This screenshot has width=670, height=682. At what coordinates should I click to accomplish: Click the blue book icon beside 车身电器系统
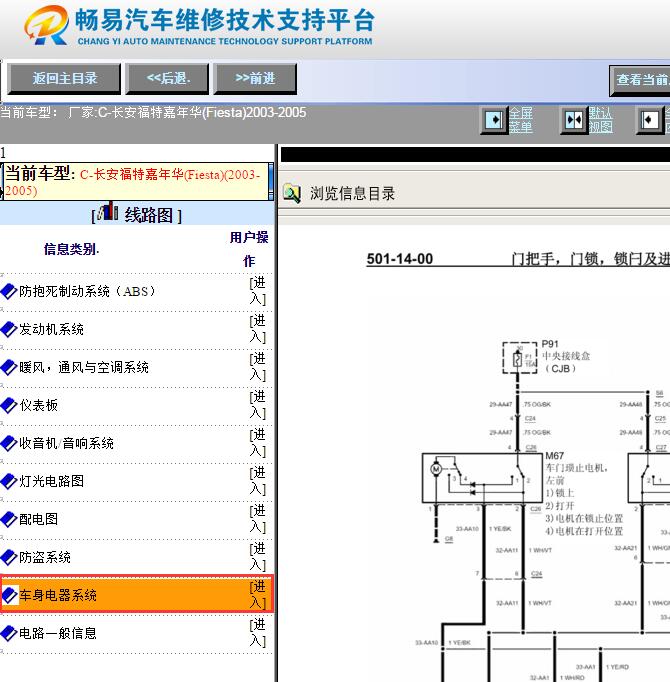pyautogui.click(x=10, y=595)
